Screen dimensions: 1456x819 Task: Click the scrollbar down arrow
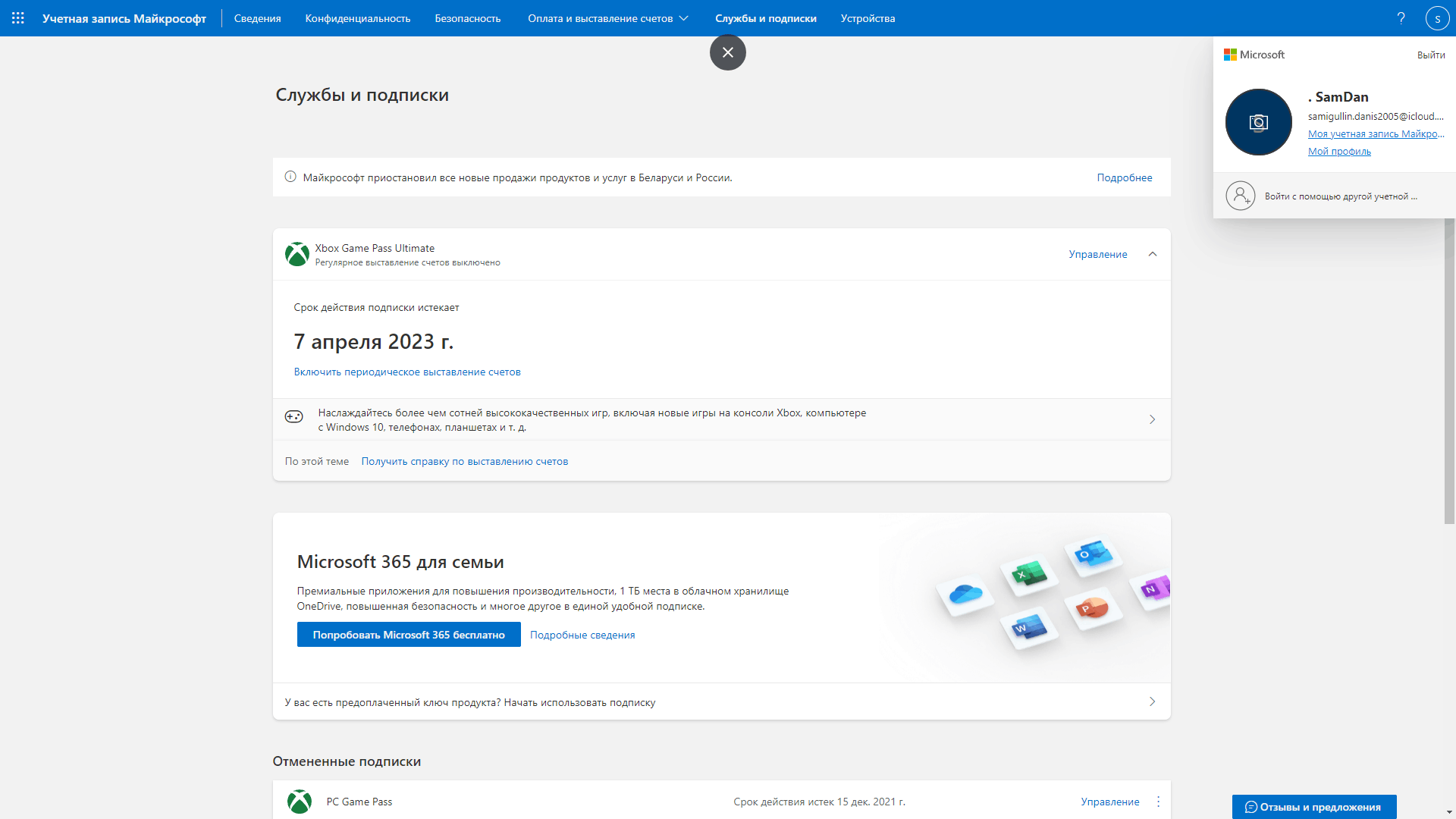[x=1449, y=812]
